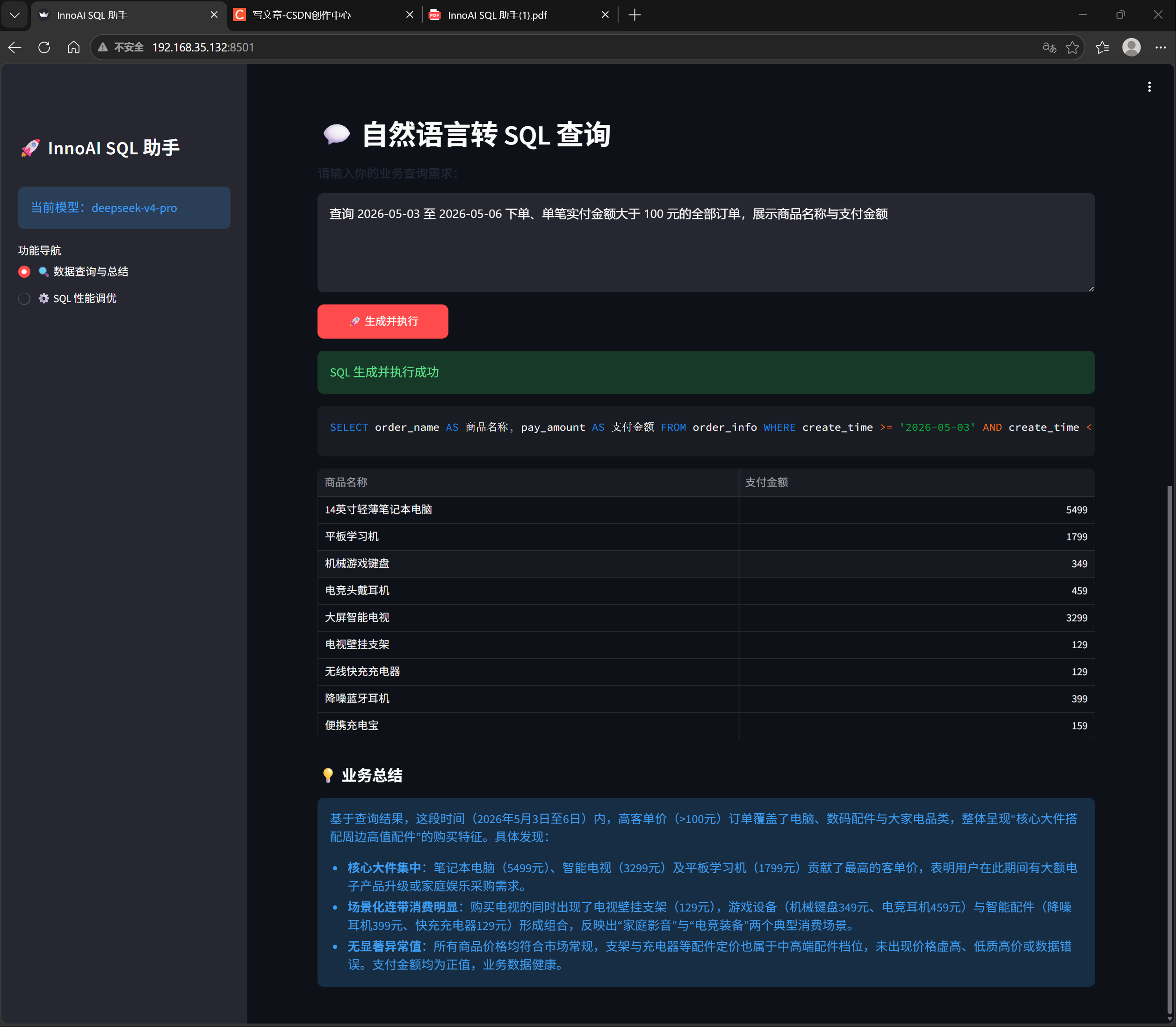Click the 不安全 site security warning
Screen dimensions: 1176x1027
point(121,47)
